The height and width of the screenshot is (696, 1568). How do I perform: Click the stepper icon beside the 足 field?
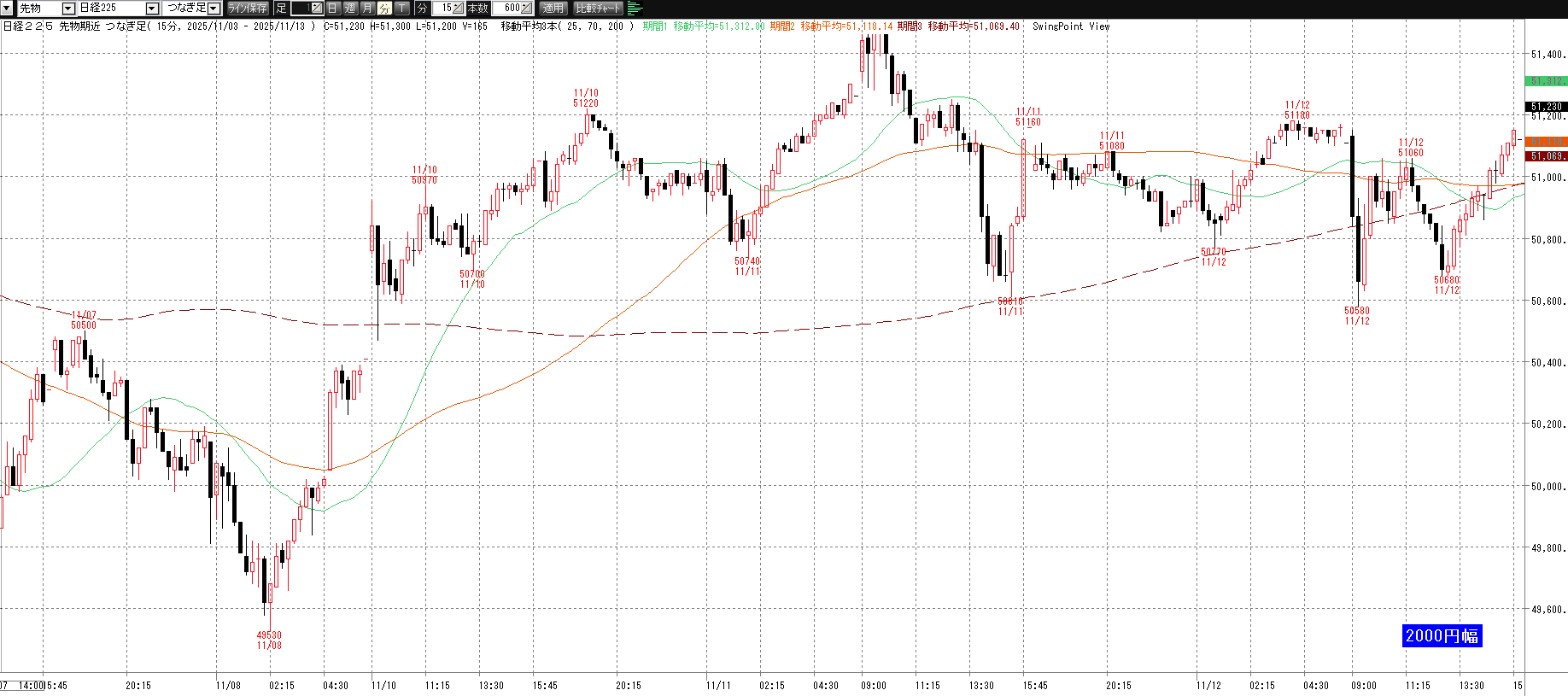point(316,9)
